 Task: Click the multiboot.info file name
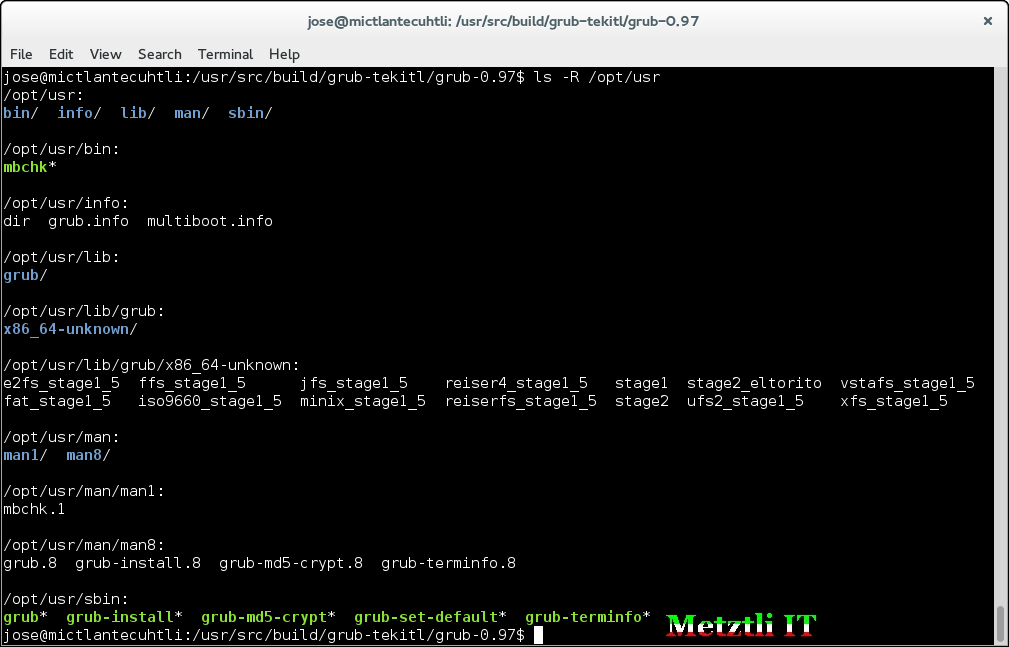(210, 221)
